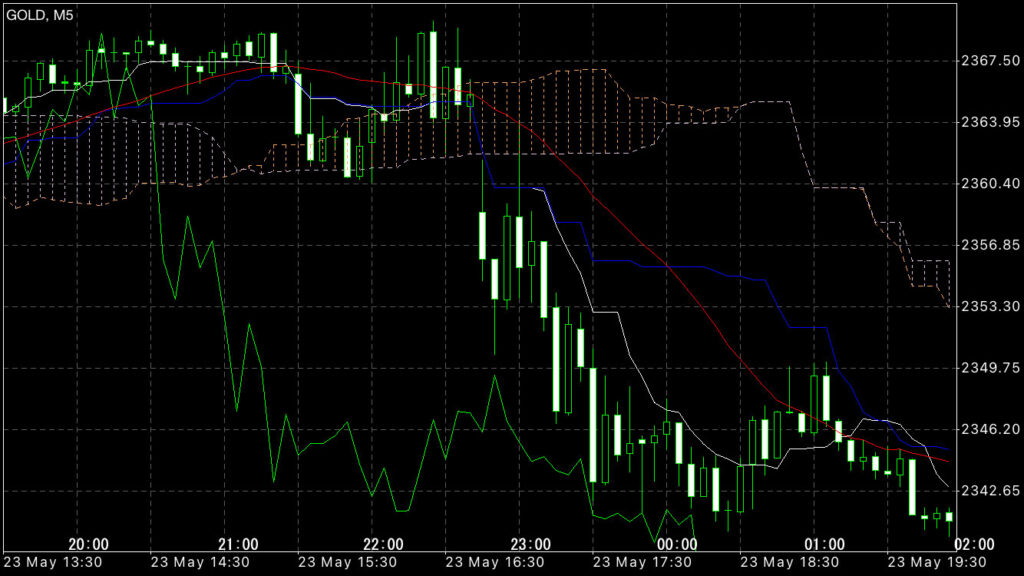Select the 2360.40 price level label
This screenshot has height=576, width=1024.
(x=991, y=184)
